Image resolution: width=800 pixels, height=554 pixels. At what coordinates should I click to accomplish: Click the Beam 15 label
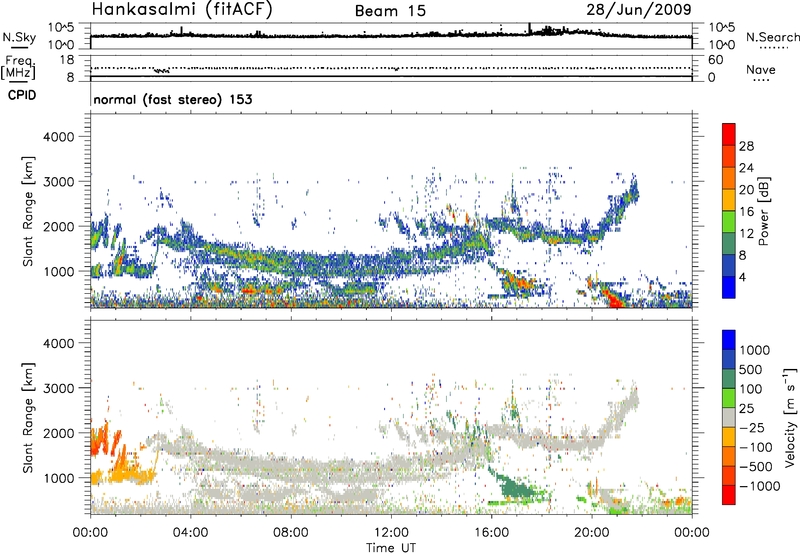pos(390,11)
